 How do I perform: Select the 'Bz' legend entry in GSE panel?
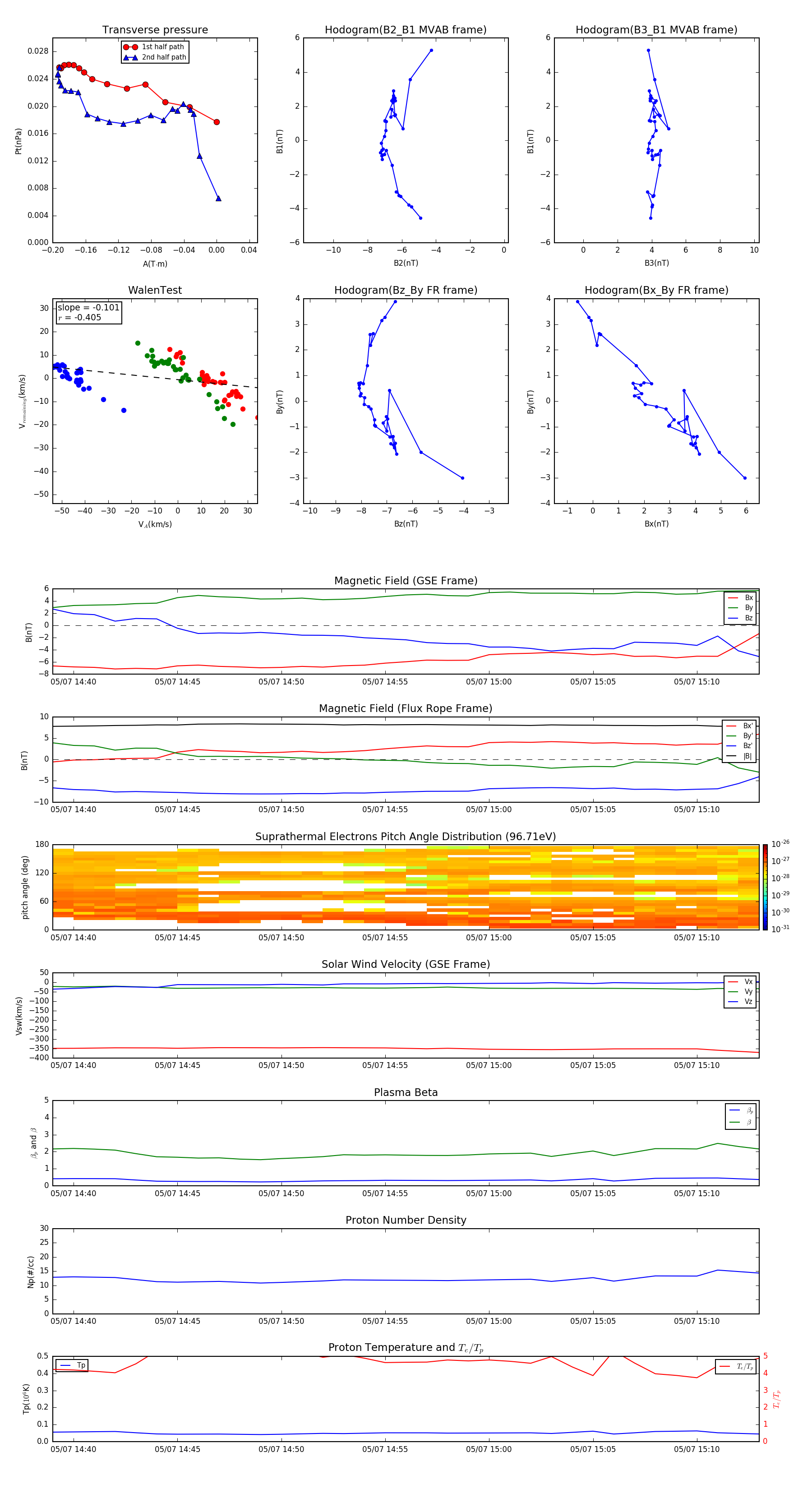(740, 618)
